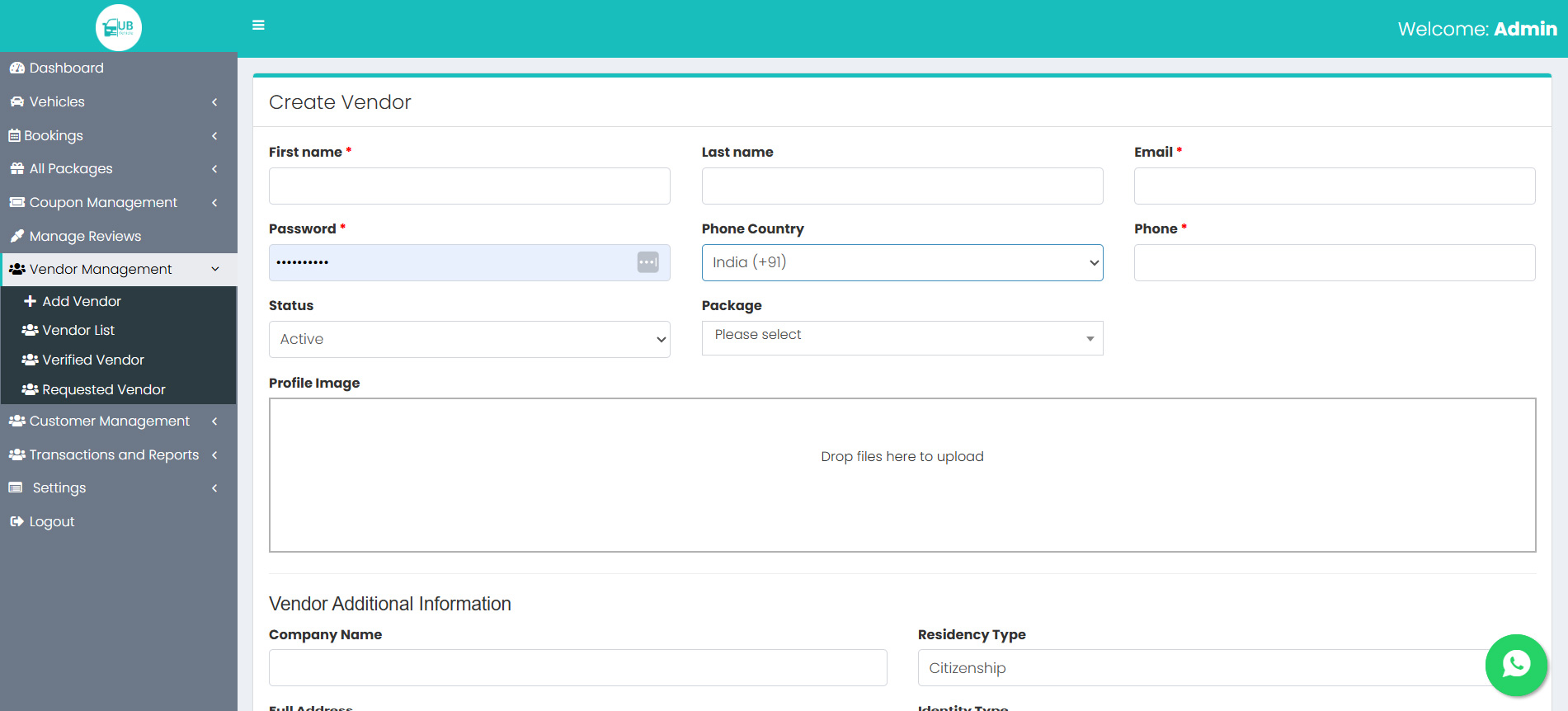Click the Profile Image drop files area
This screenshot has width=1568, height=711.
click(x=902, y=475)
